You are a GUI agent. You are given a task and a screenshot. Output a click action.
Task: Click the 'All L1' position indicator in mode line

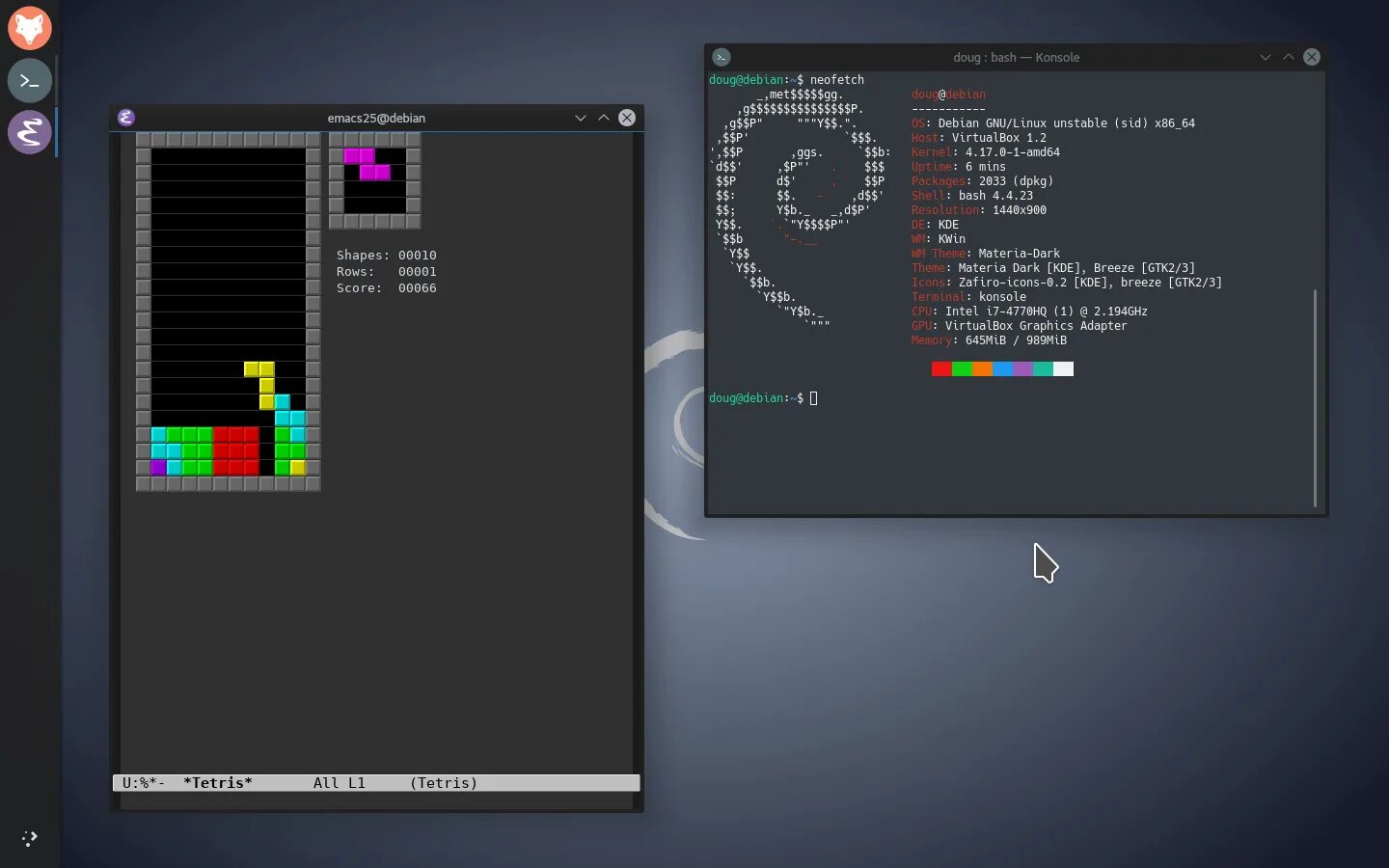click(x=340, y=783)
